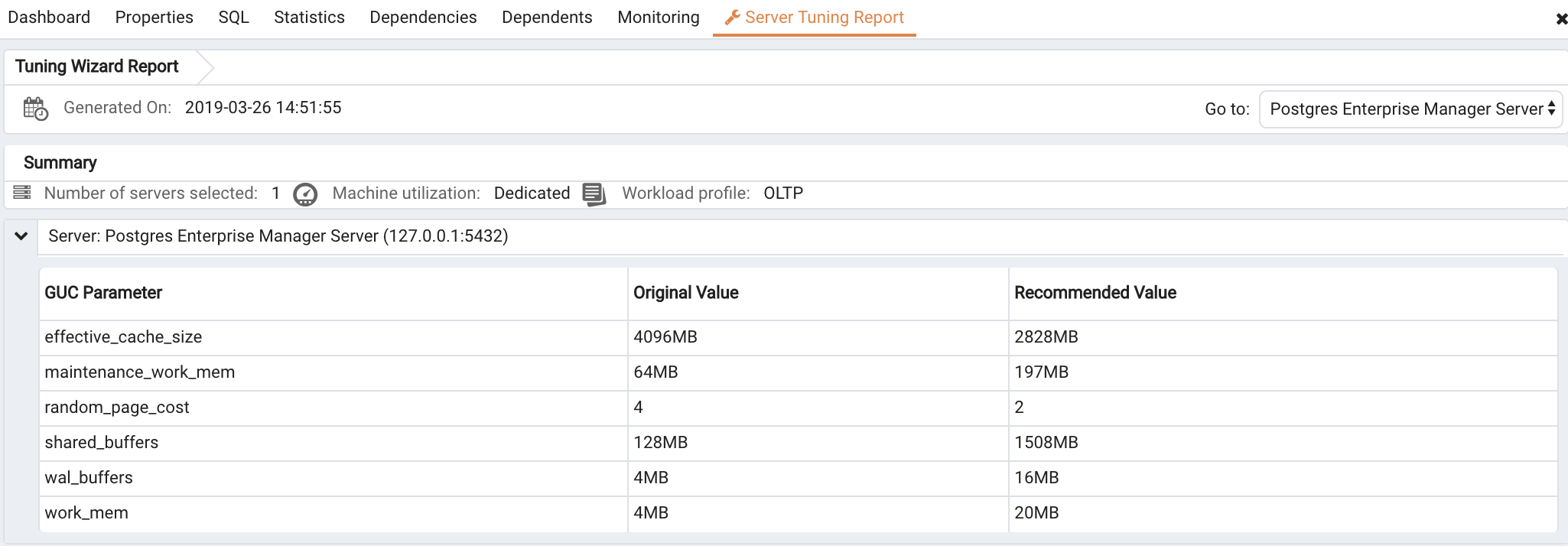The image size is (1568, 546).
Task: Click the random_page_cost original value 4
Action: click(x=638, y=408)
